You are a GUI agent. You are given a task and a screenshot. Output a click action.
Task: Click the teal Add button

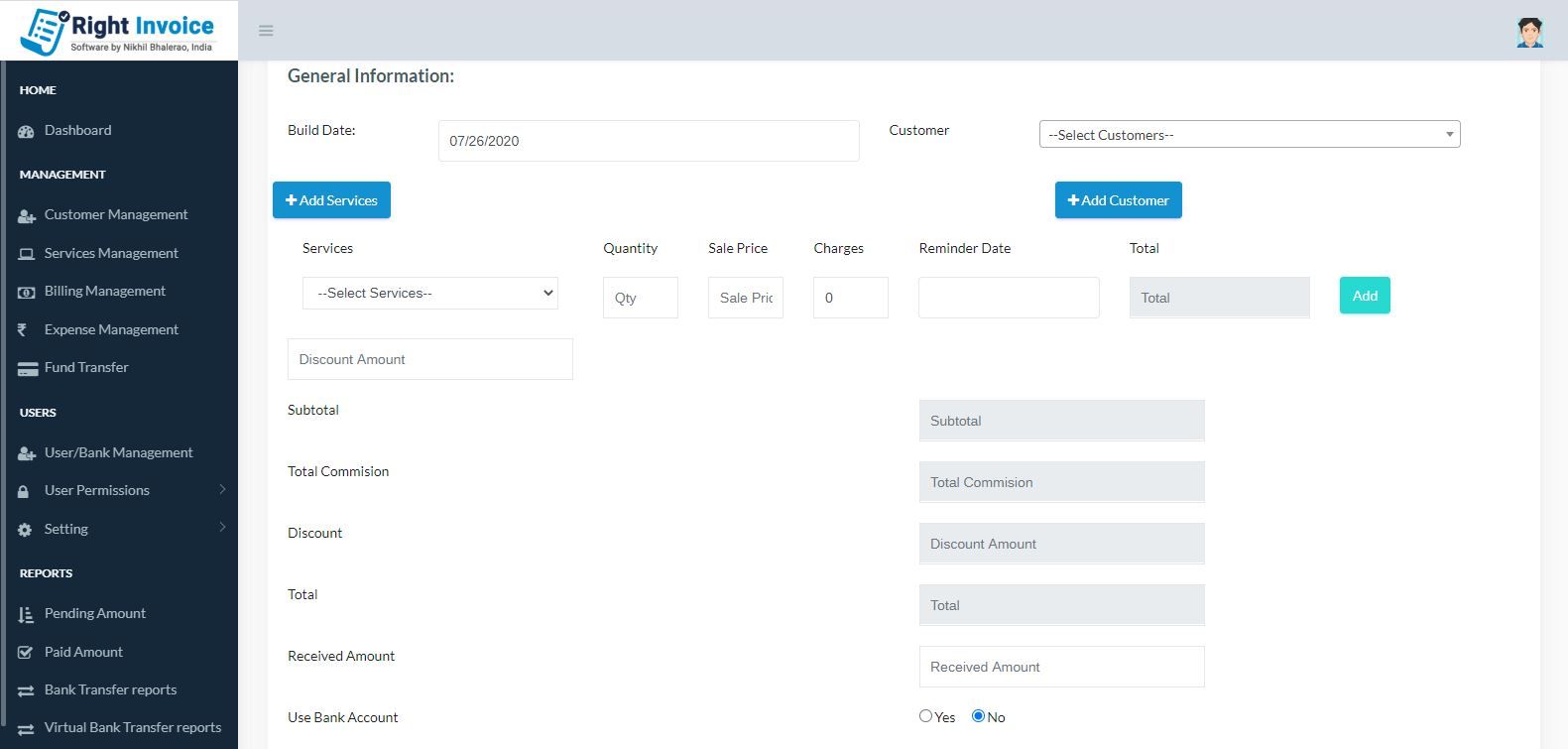[1365, 296]
